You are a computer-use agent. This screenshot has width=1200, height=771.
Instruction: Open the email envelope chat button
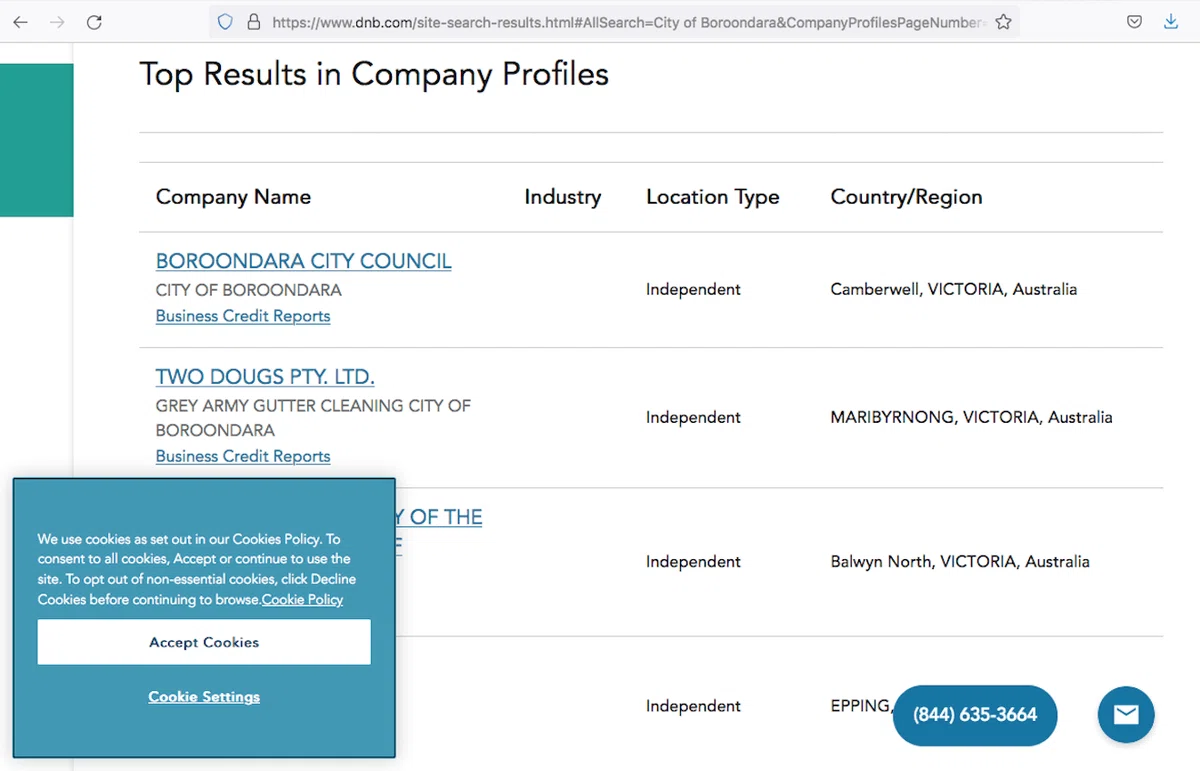pyautogui.click(x=1126, y=714)
